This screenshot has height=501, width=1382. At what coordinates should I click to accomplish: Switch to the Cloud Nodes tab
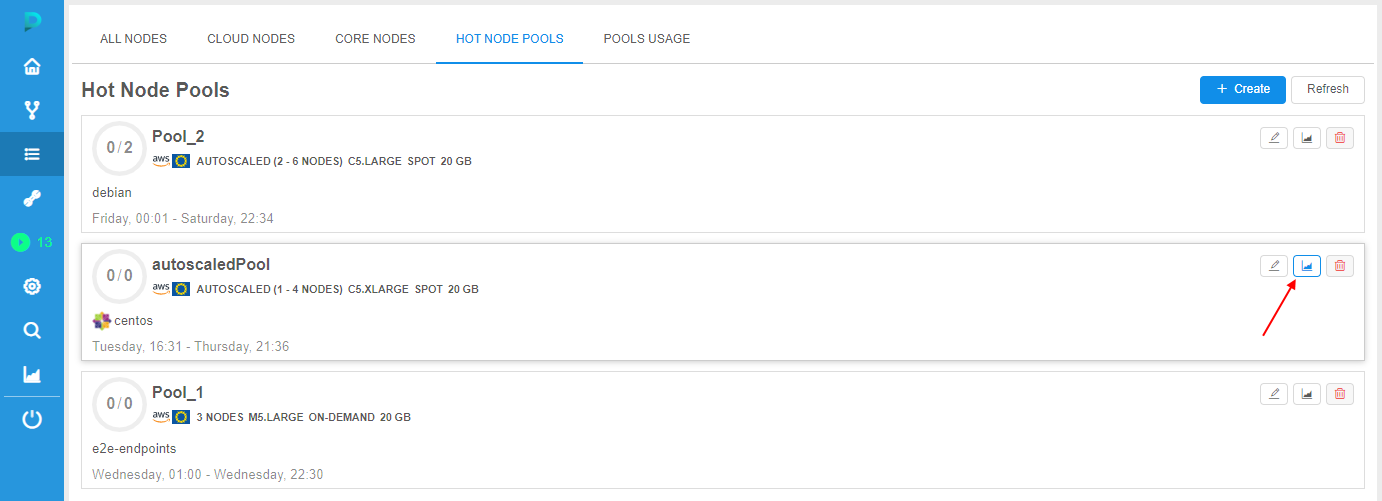pos(251,39)
